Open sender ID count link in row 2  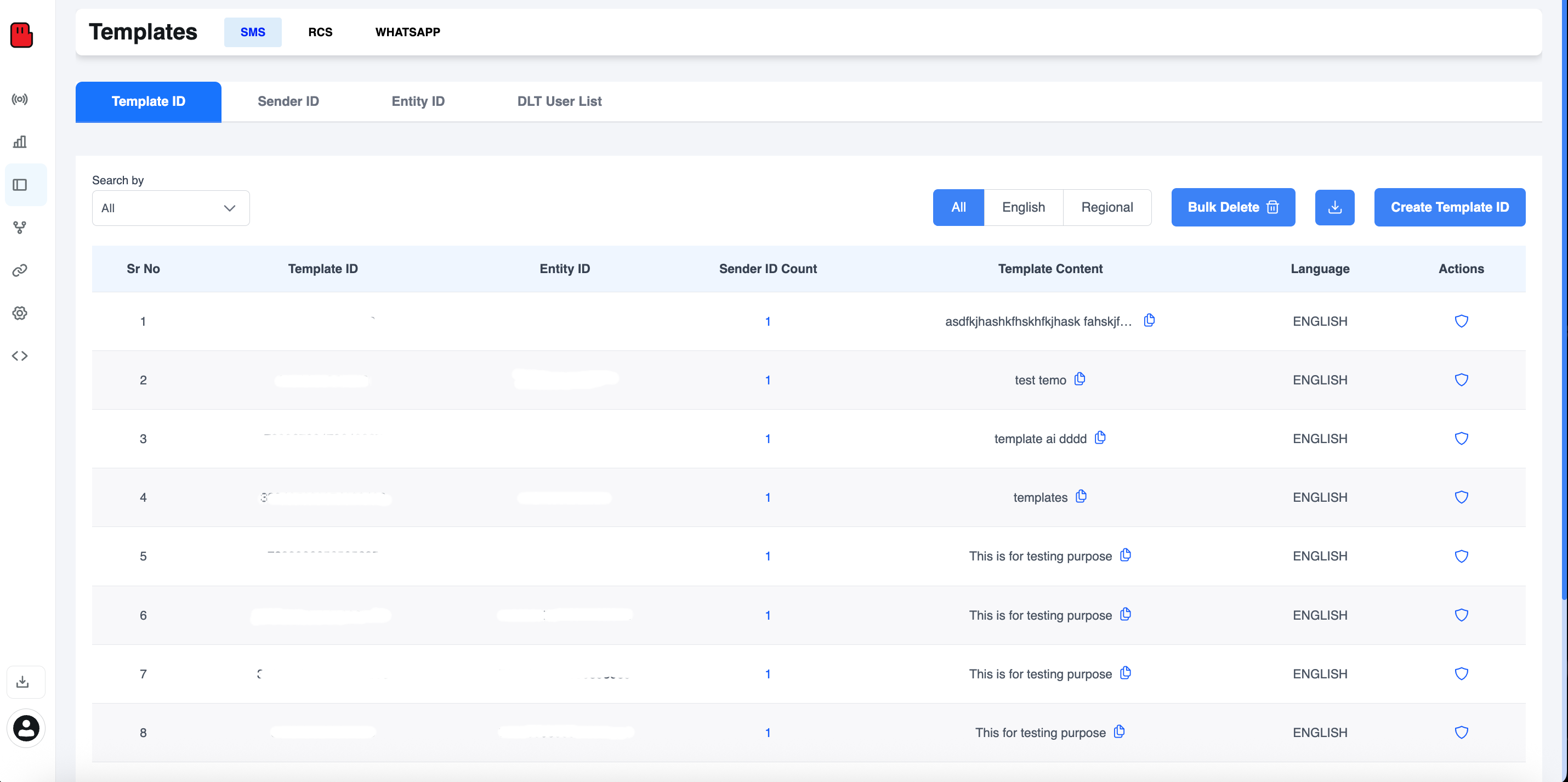[x=768, y=380]
